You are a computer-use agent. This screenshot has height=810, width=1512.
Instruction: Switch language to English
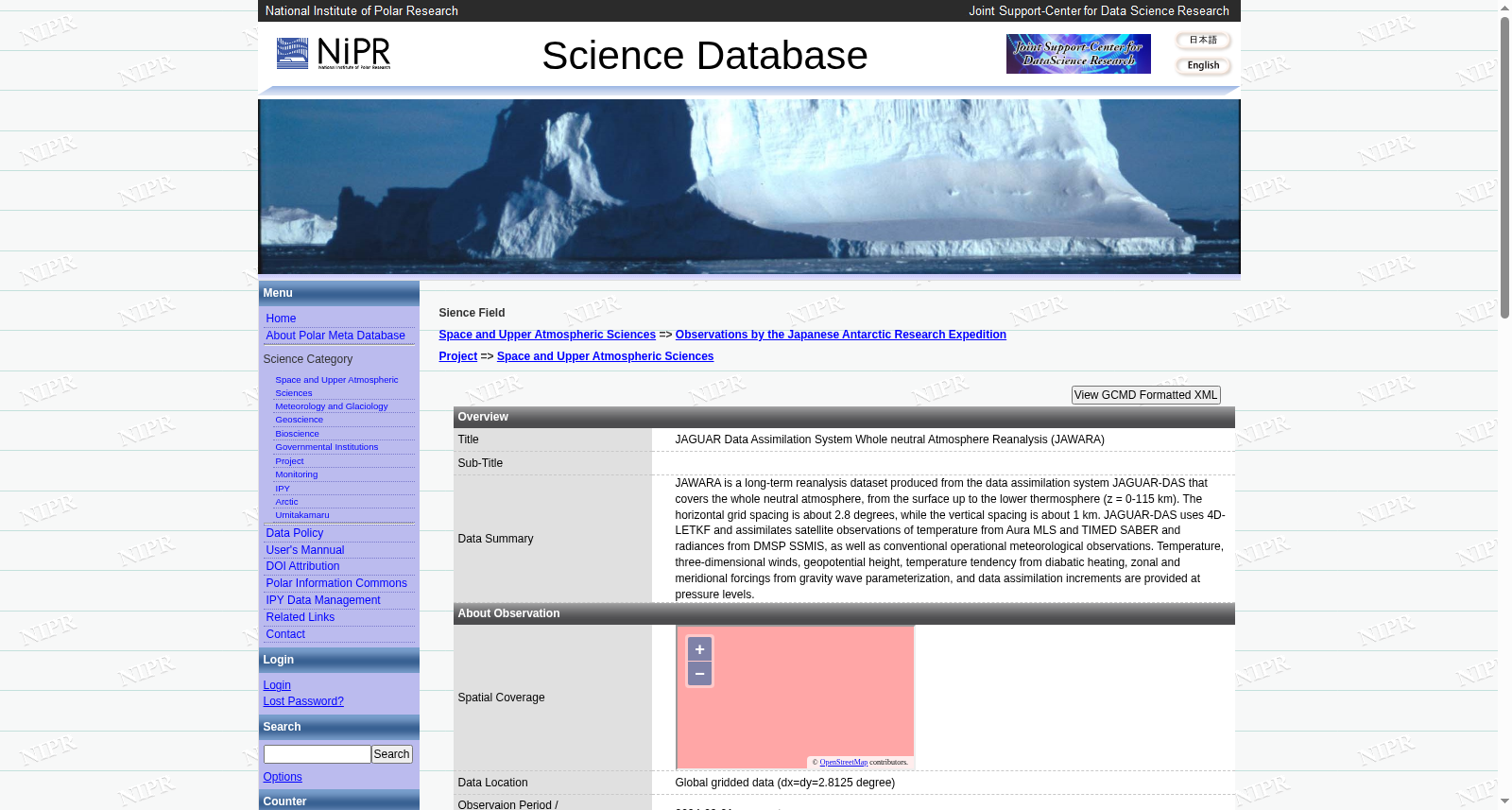point(1203,65)
